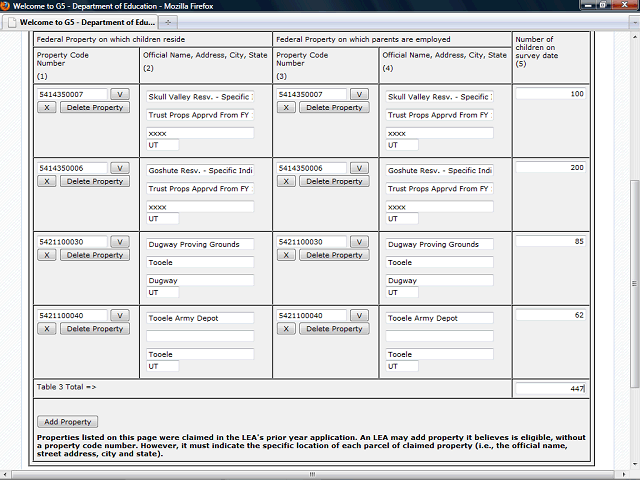640x480 pixels.
Task: Delete Property for employed Tooele Army Depot
Action: (334, 329)
